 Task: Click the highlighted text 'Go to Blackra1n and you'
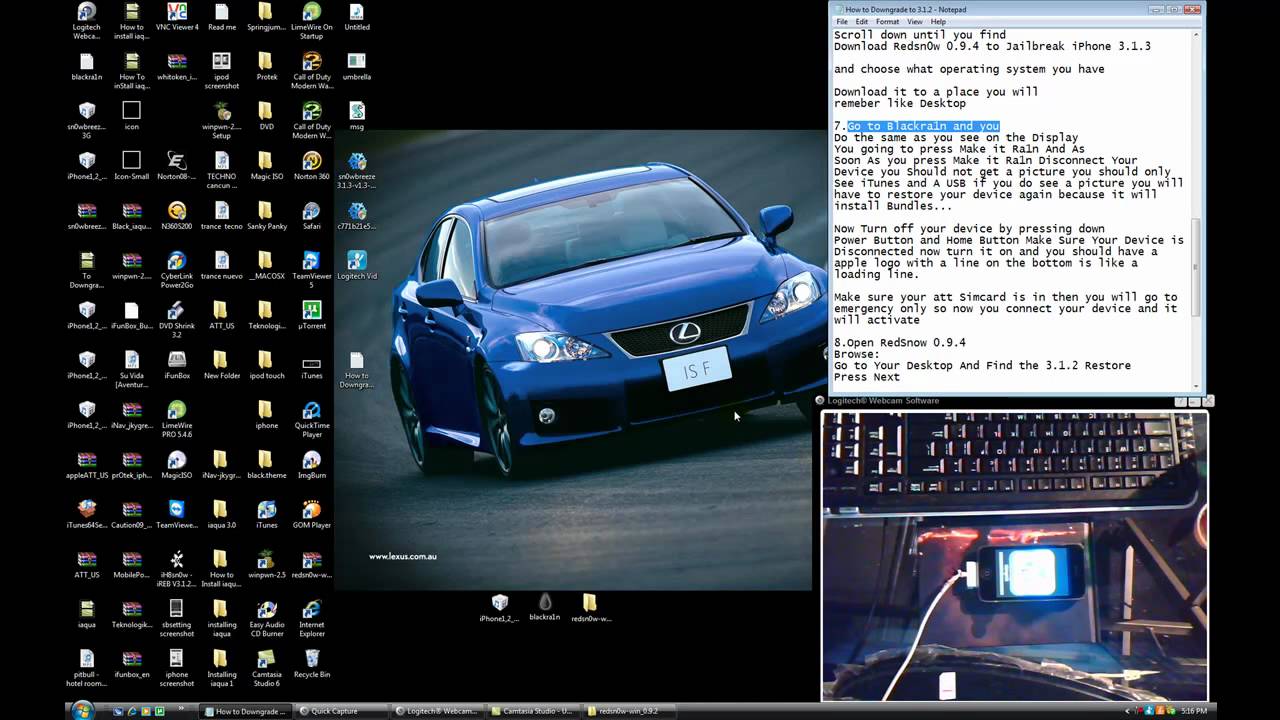point(923,126)
